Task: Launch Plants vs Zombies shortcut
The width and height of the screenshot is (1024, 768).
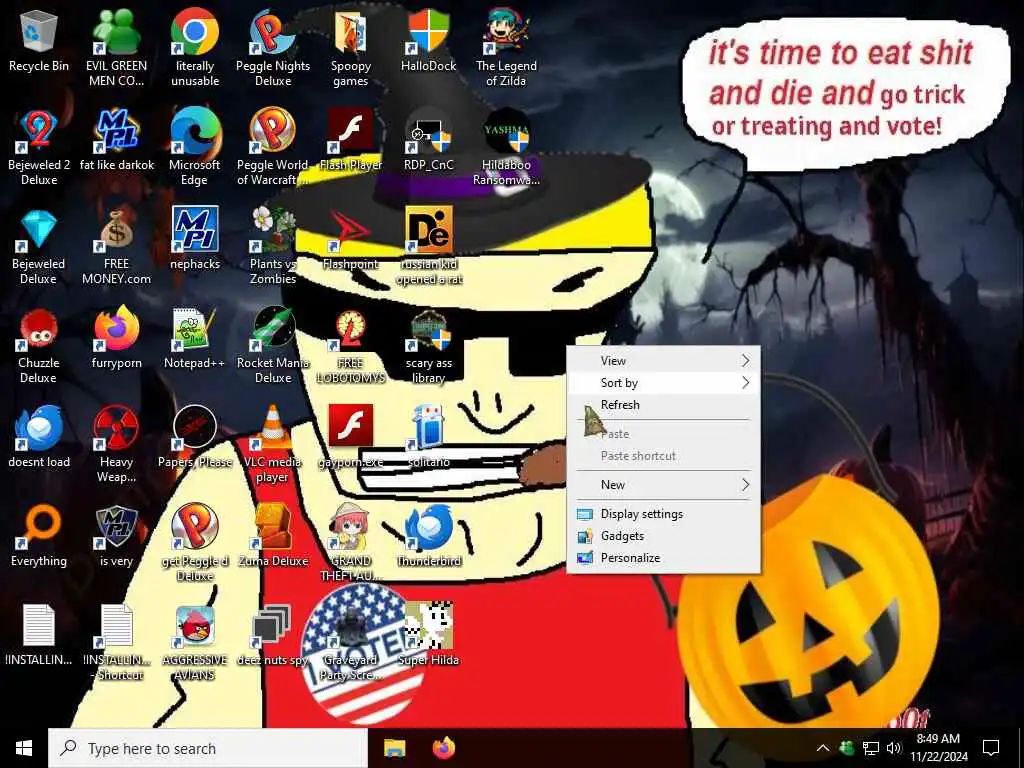Action: [273, 246]
